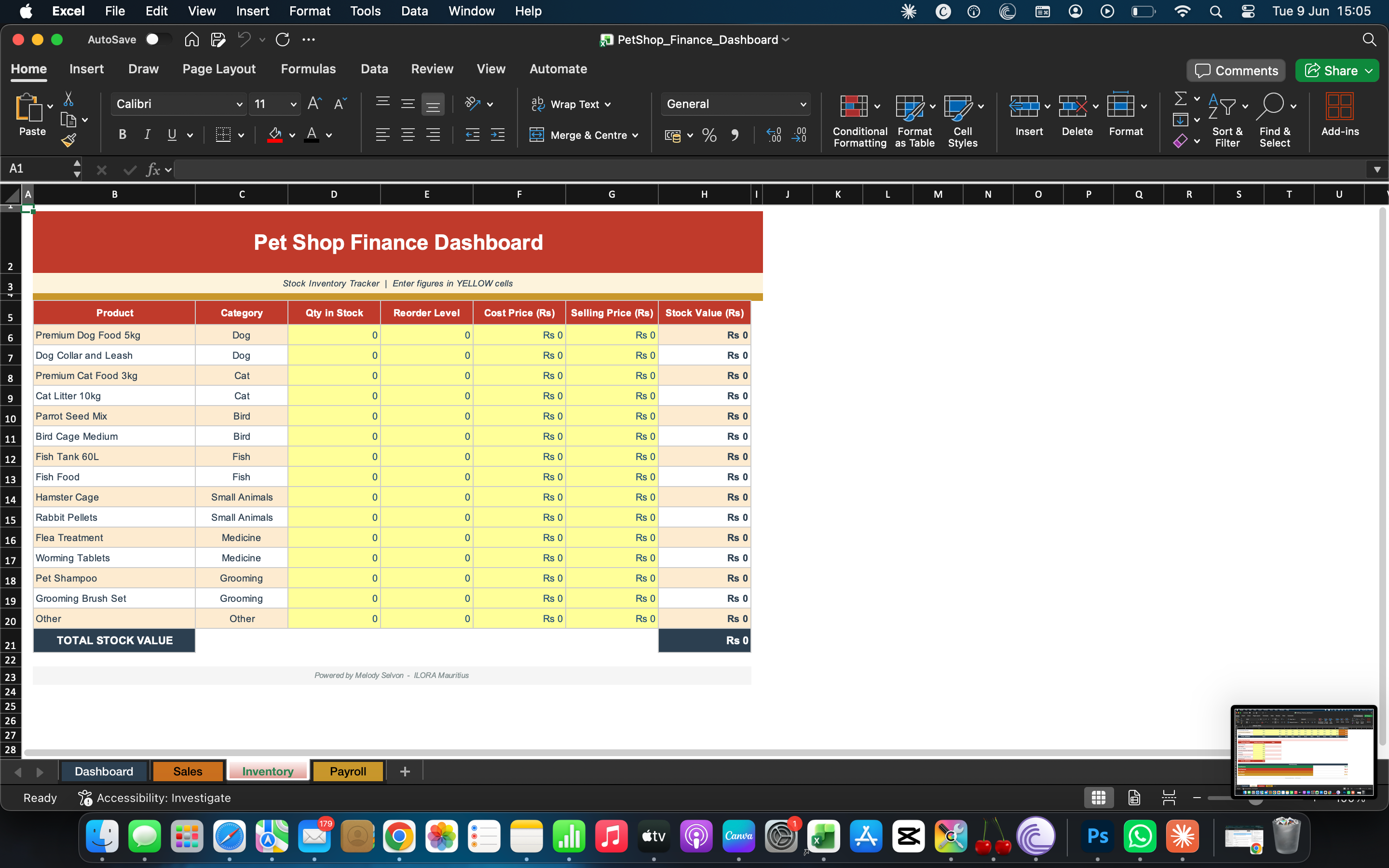
Task: Open the Calibri font name dropdown
Action: 239,105
